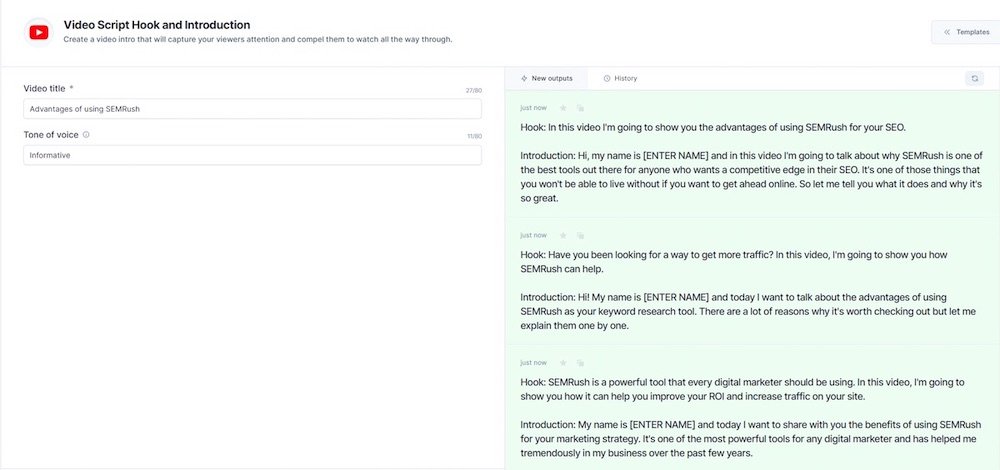Star the second output about getting more traffic
1000x470 pixels.
point(562,235)
